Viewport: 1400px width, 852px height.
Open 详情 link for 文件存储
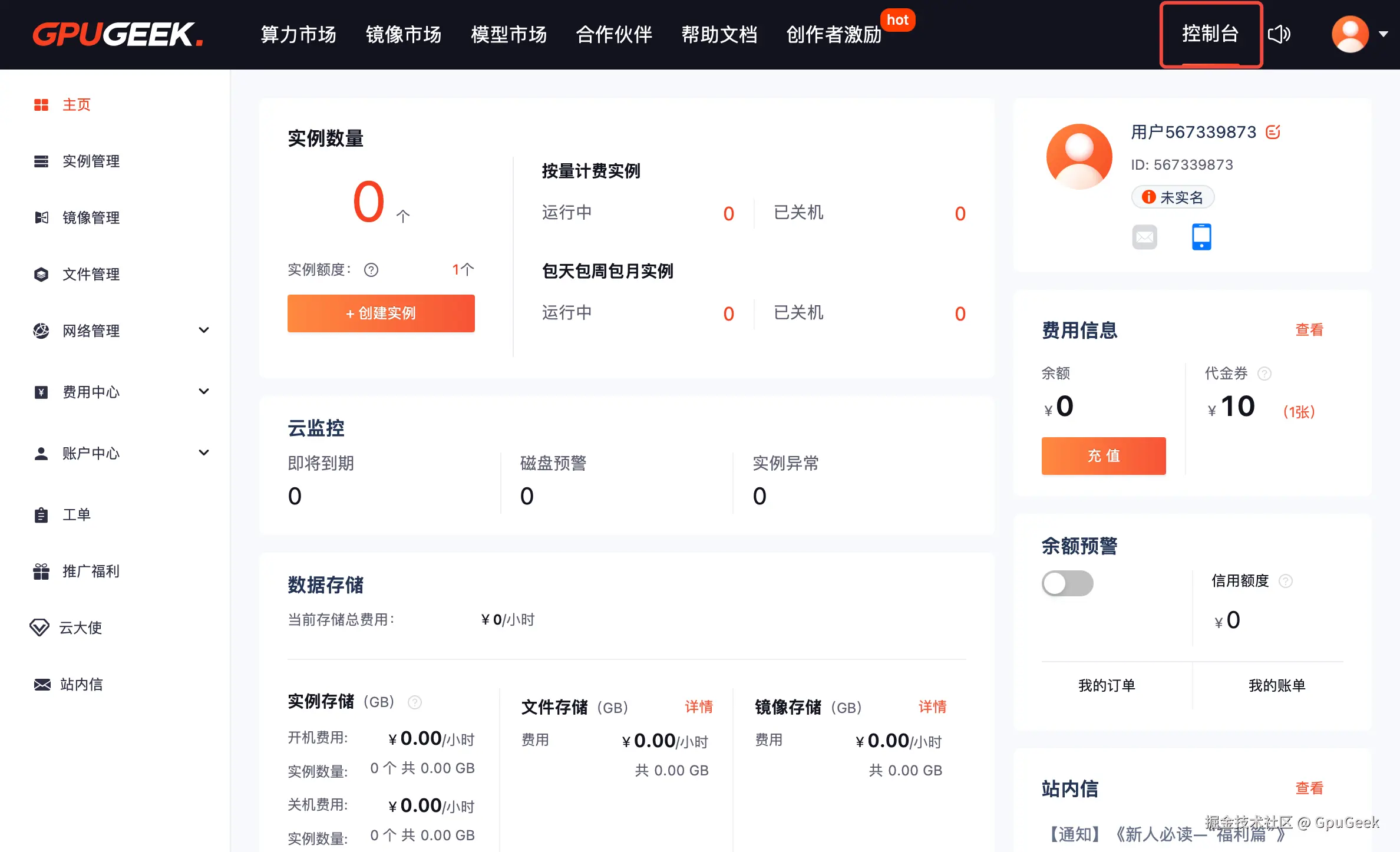[x=699, y=706]
